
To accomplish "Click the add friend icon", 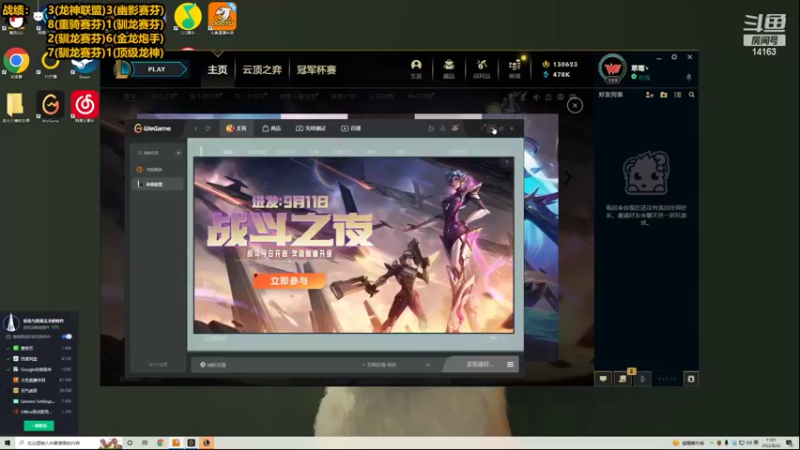I will click(649, 95).
